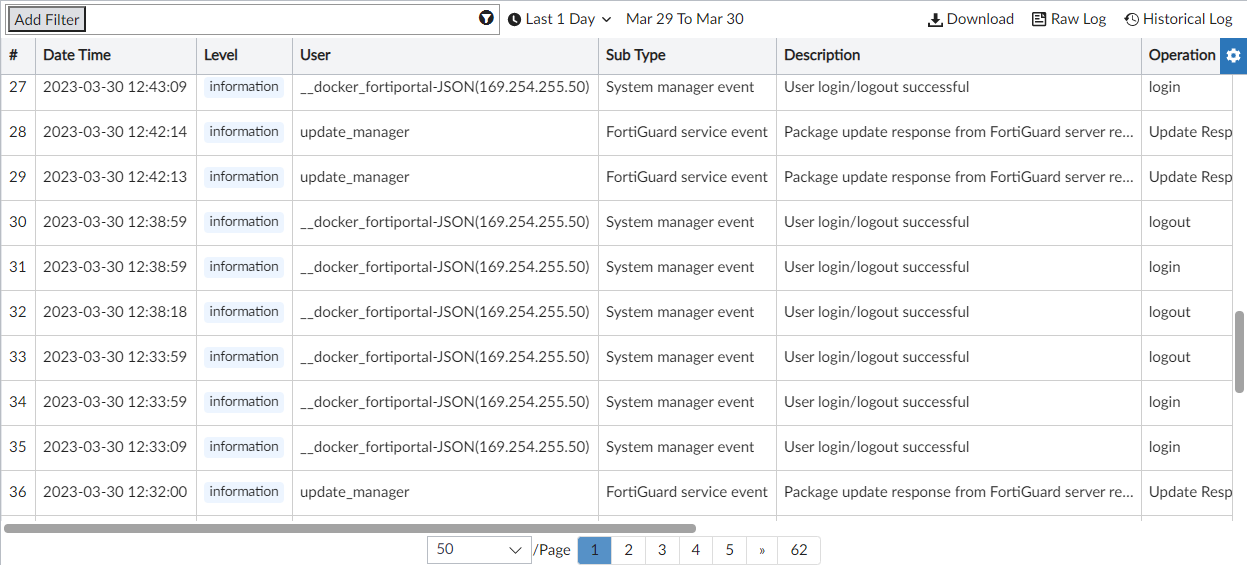Click the Sub Type column header
The height and width of the screenshot is (565, 1247).
tap(635, 55)
